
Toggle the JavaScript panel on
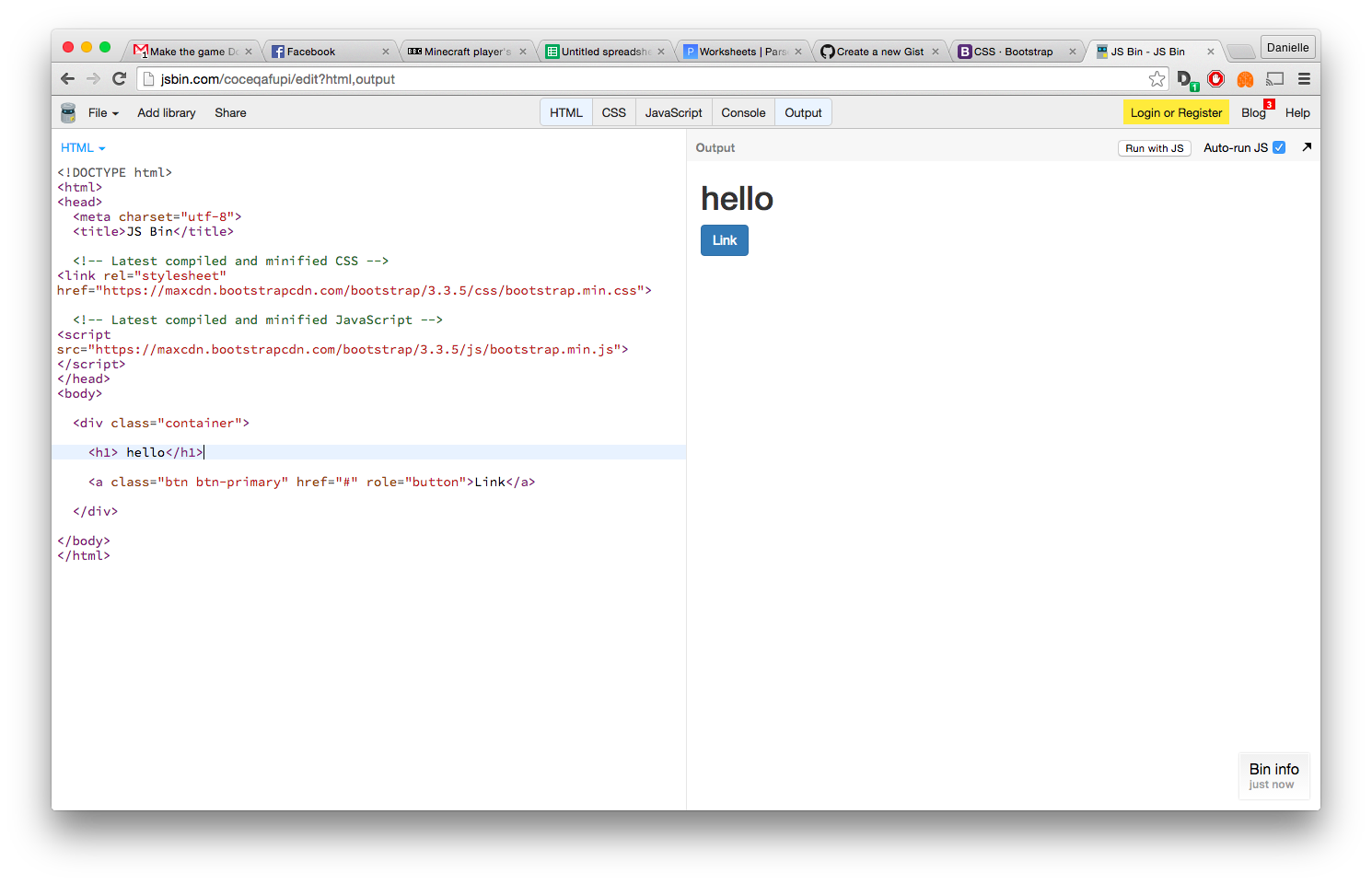click(x=673, y=112)
